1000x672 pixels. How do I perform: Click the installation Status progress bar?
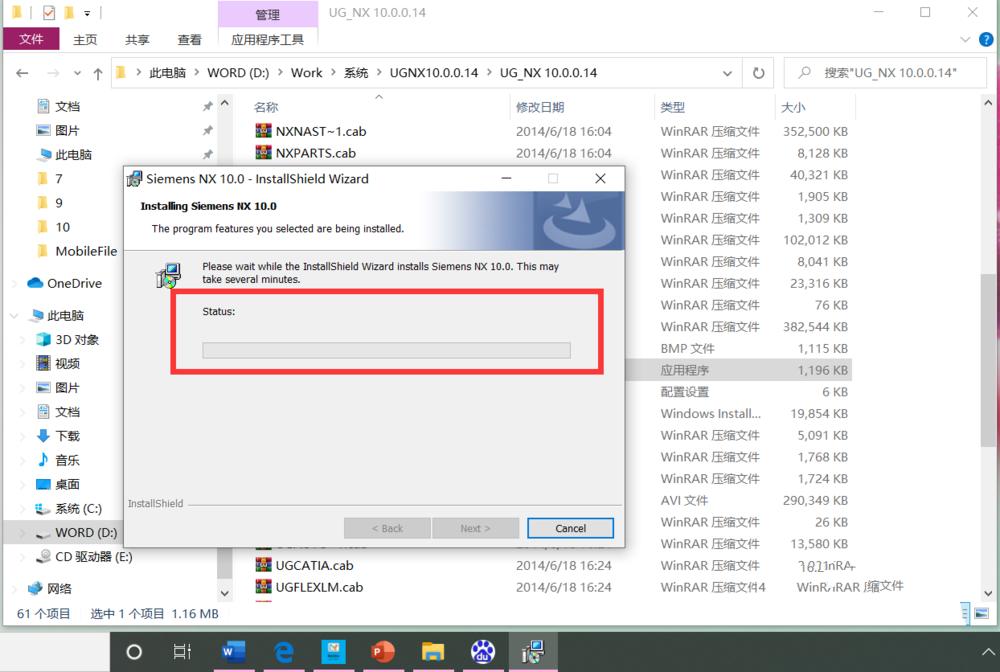385,350
